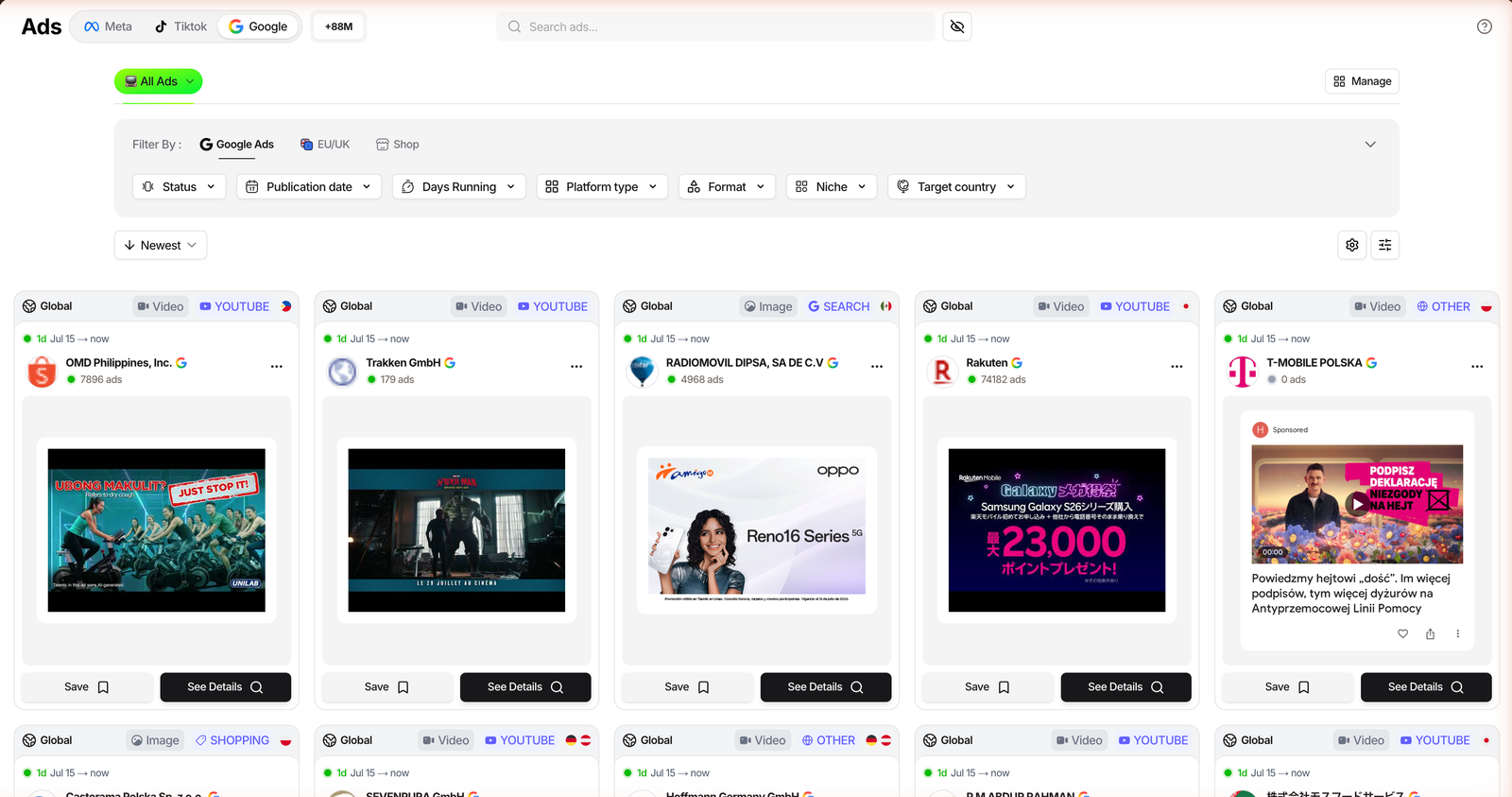
Task: Open the gear settings icon
Action: 1352,245
